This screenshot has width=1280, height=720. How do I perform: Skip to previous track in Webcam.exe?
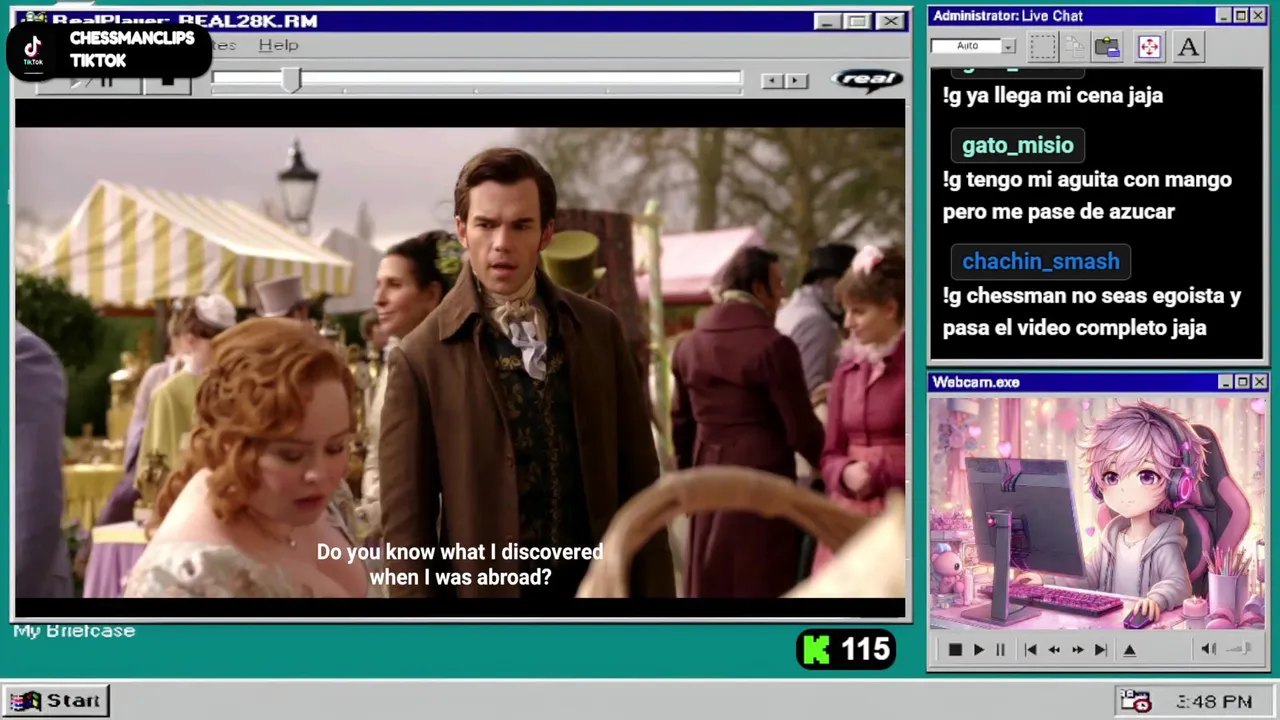click(1030, 650)
